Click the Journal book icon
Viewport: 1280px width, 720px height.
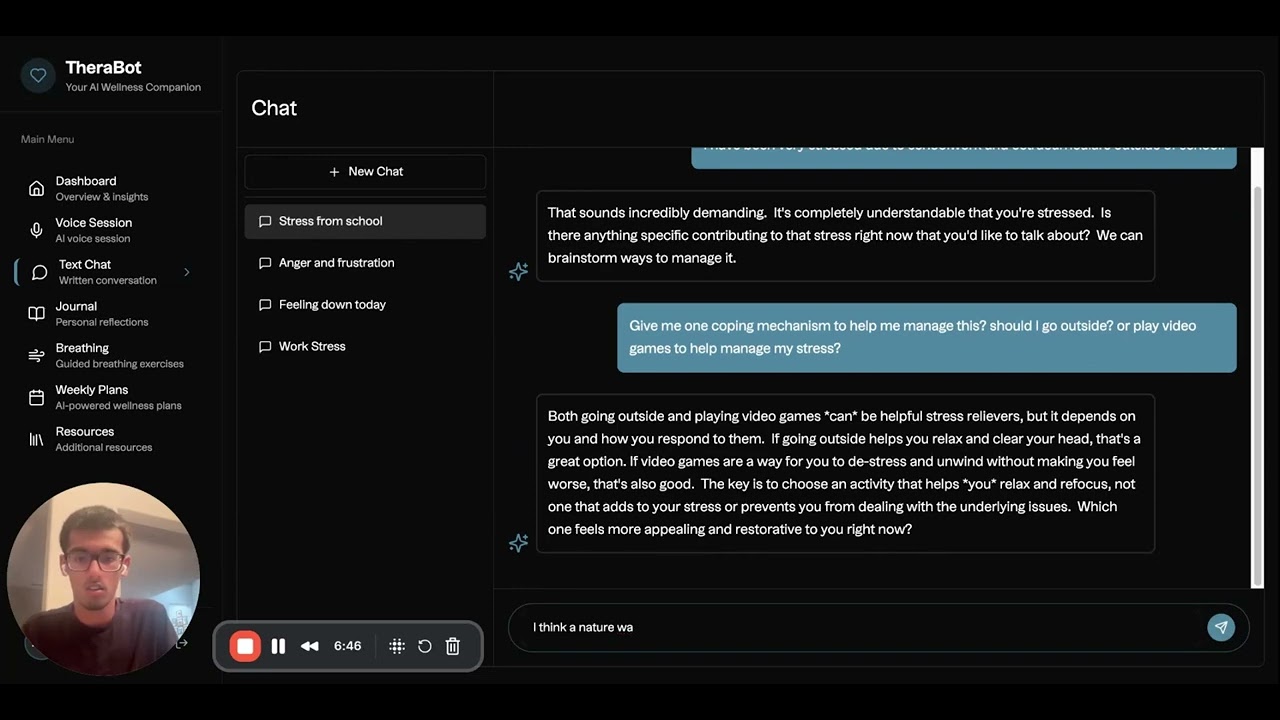(x=36, y=314)
